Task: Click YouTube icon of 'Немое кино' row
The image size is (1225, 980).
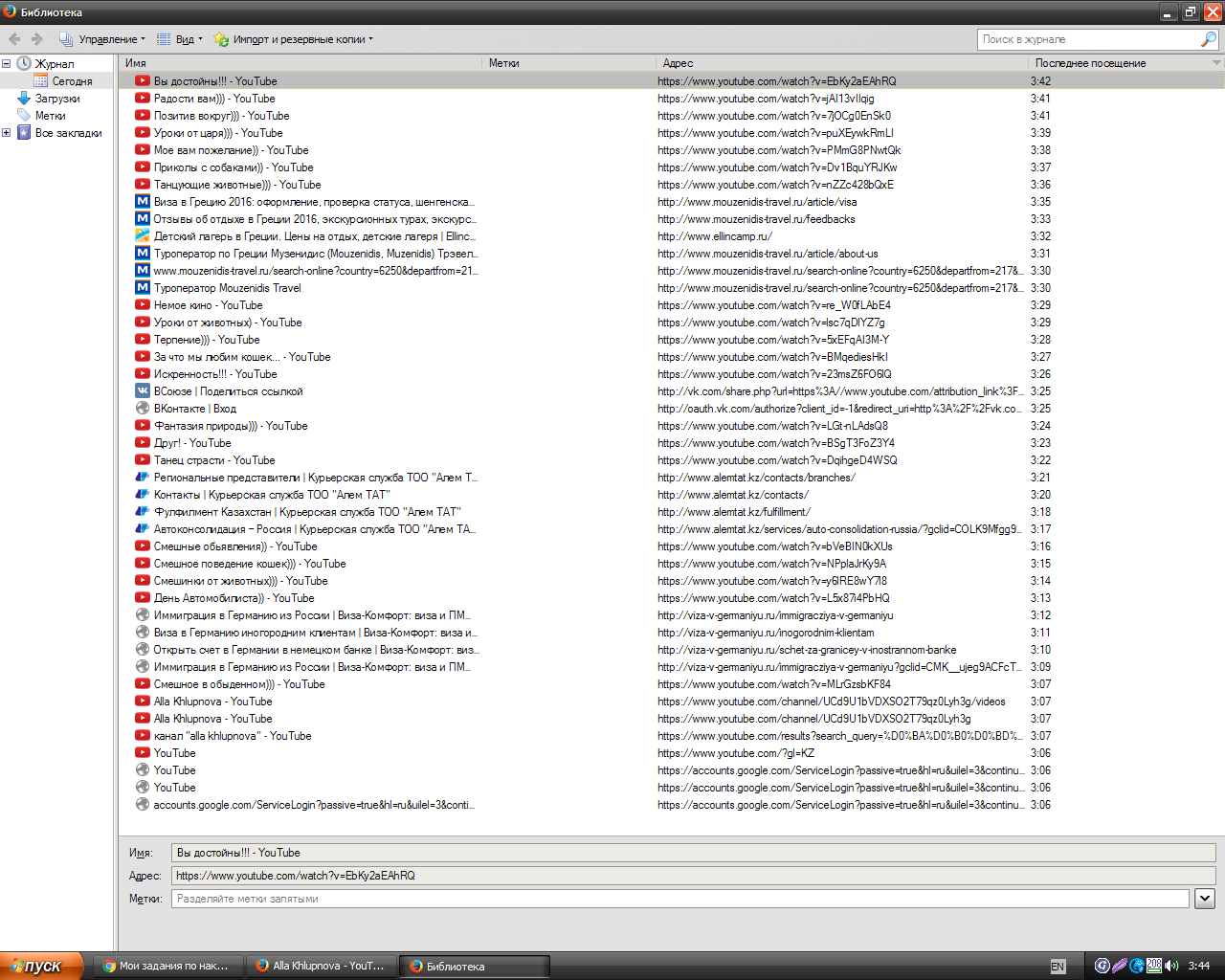Action: coord(143,305)
